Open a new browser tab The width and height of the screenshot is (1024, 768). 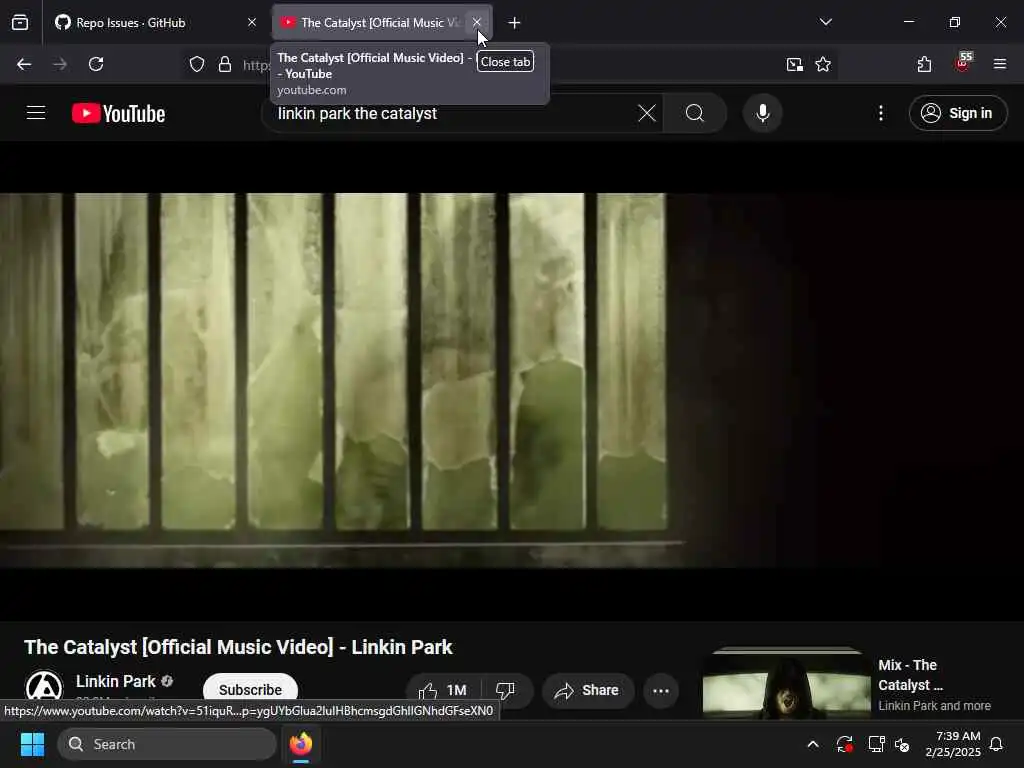tap(515, 23)
